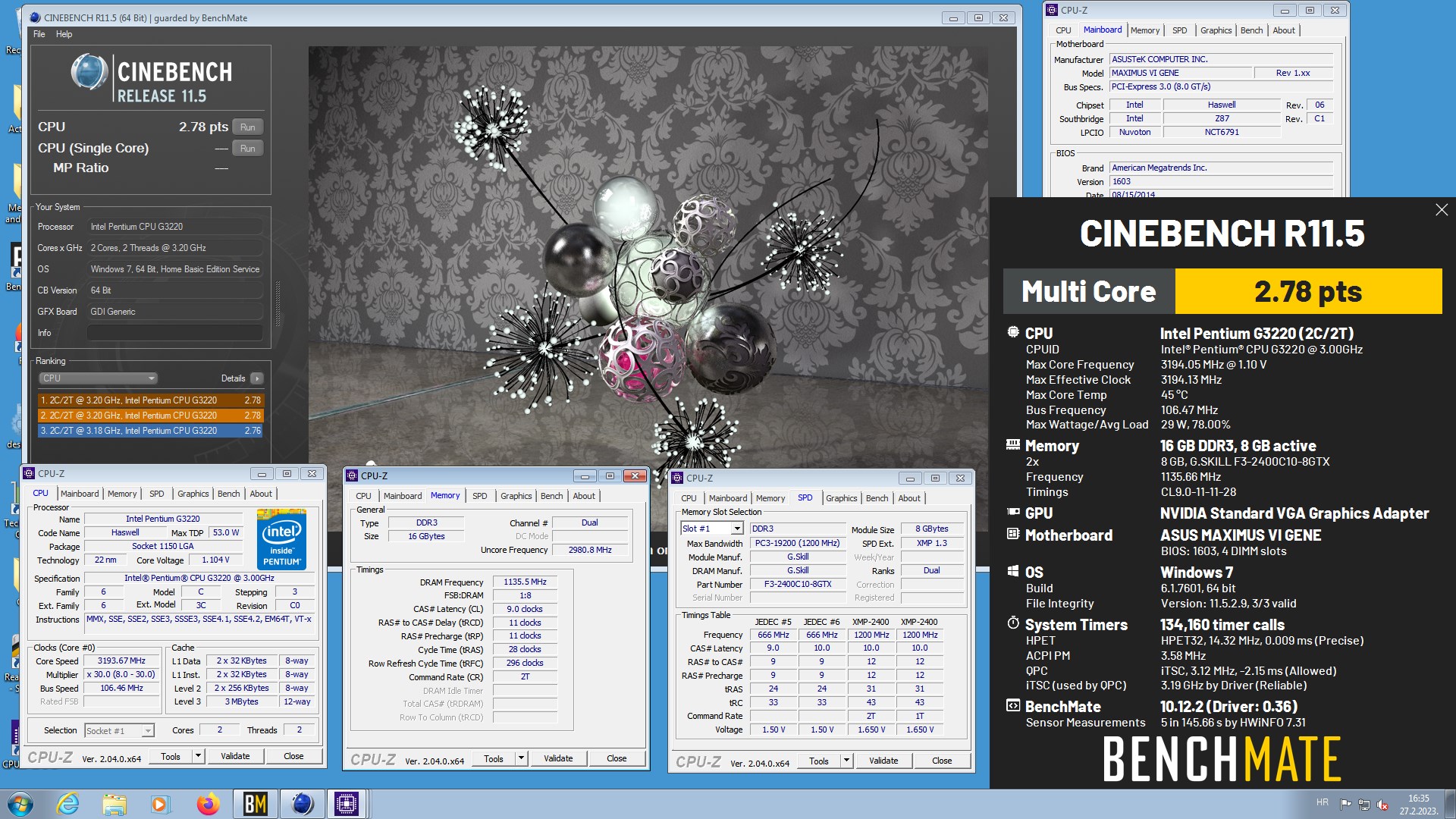Image resolution: width=1456 pixels, height=819 pixels.
Task: Click the MAXIMUS VI GENE model field
Action: (1179, 73)
